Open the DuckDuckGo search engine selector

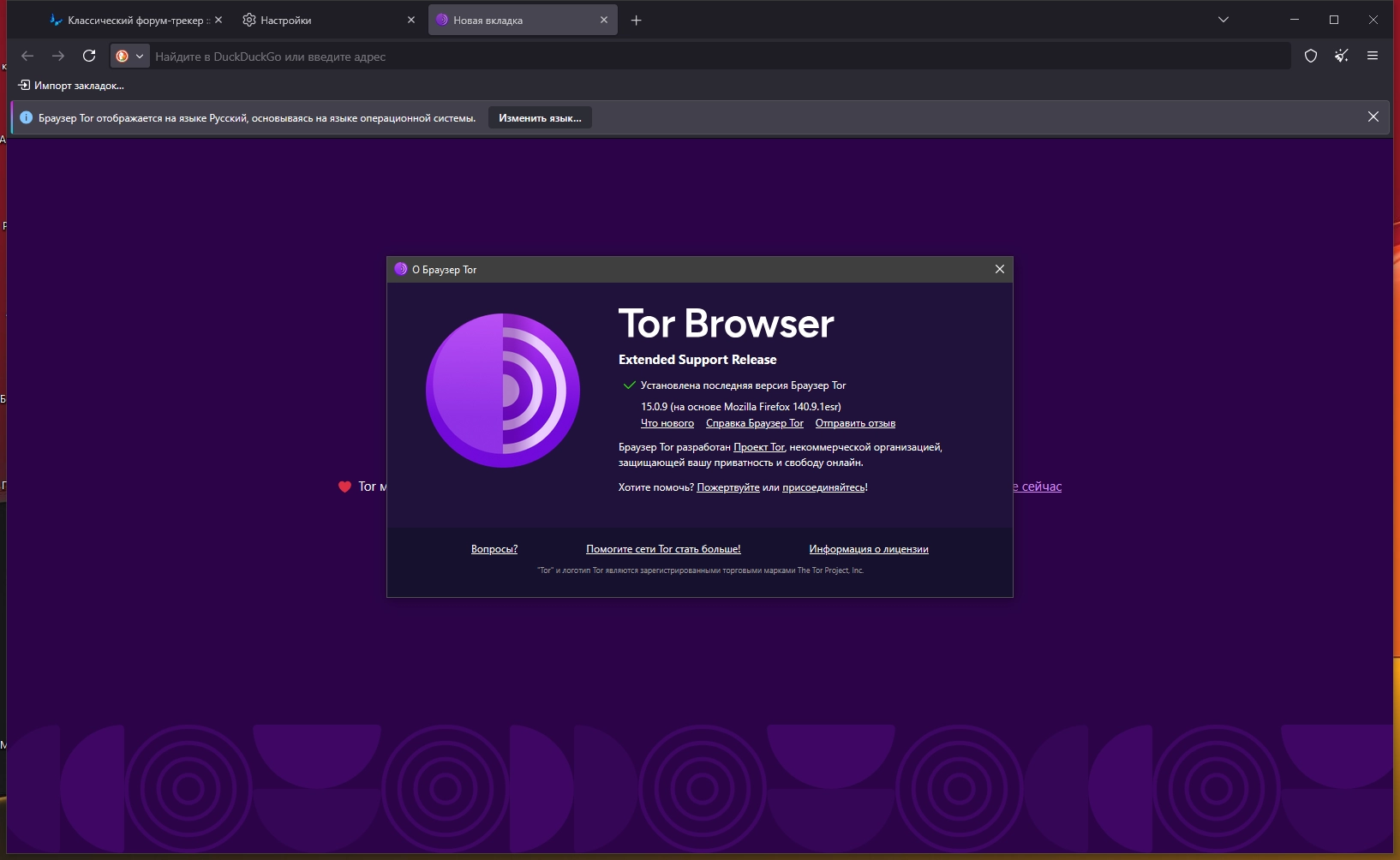(130, 57)
